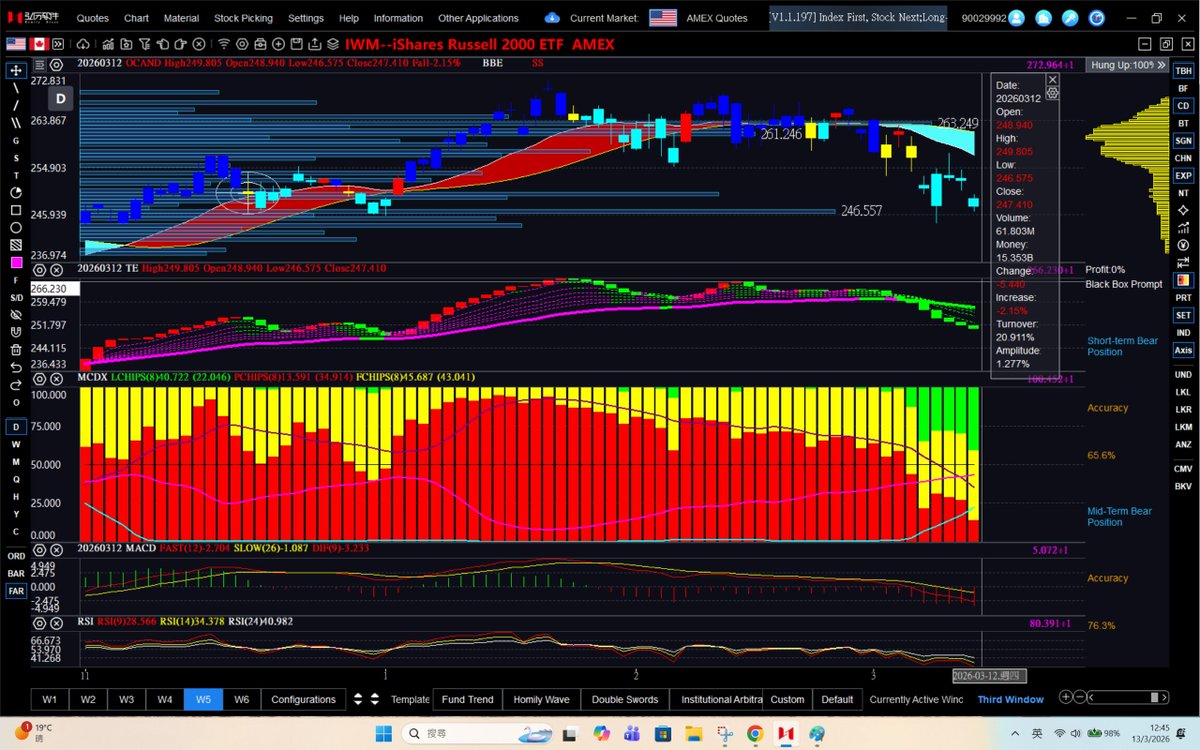Redo drawing action

[16, 384]
